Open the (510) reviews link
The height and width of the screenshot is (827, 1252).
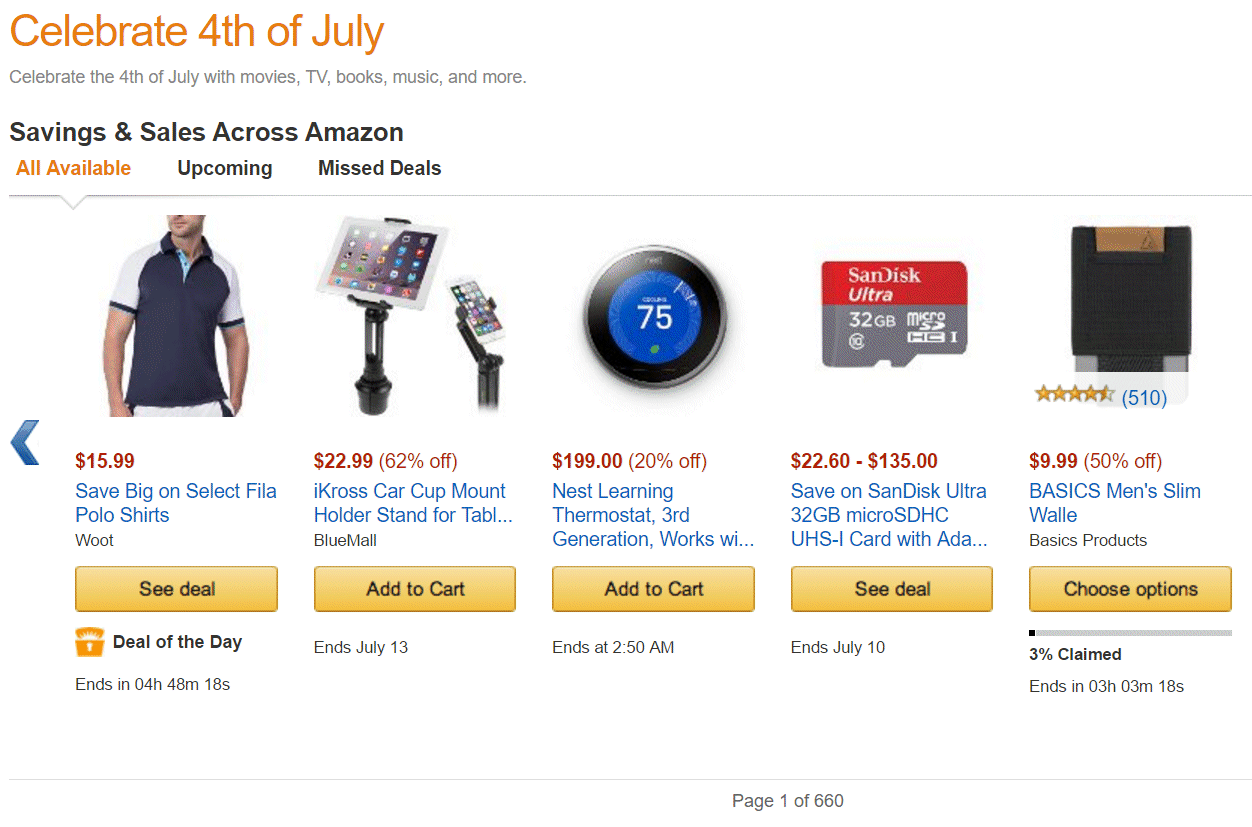pyautogui.click(x=1147, y=396)
